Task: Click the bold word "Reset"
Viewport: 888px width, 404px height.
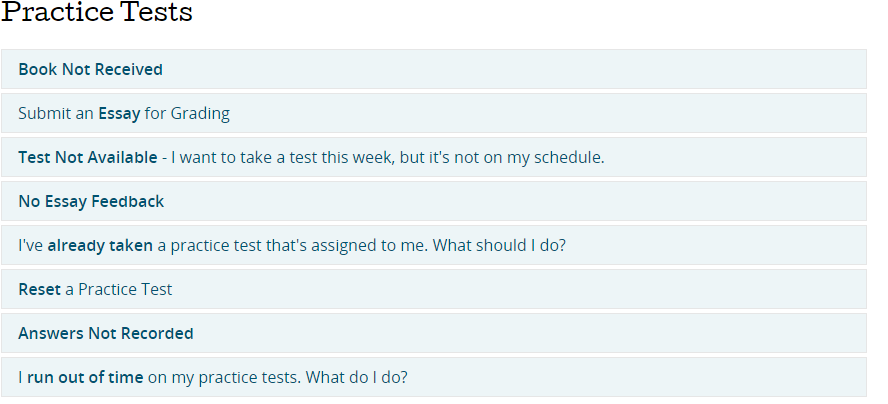Action: tap(39, 290)
